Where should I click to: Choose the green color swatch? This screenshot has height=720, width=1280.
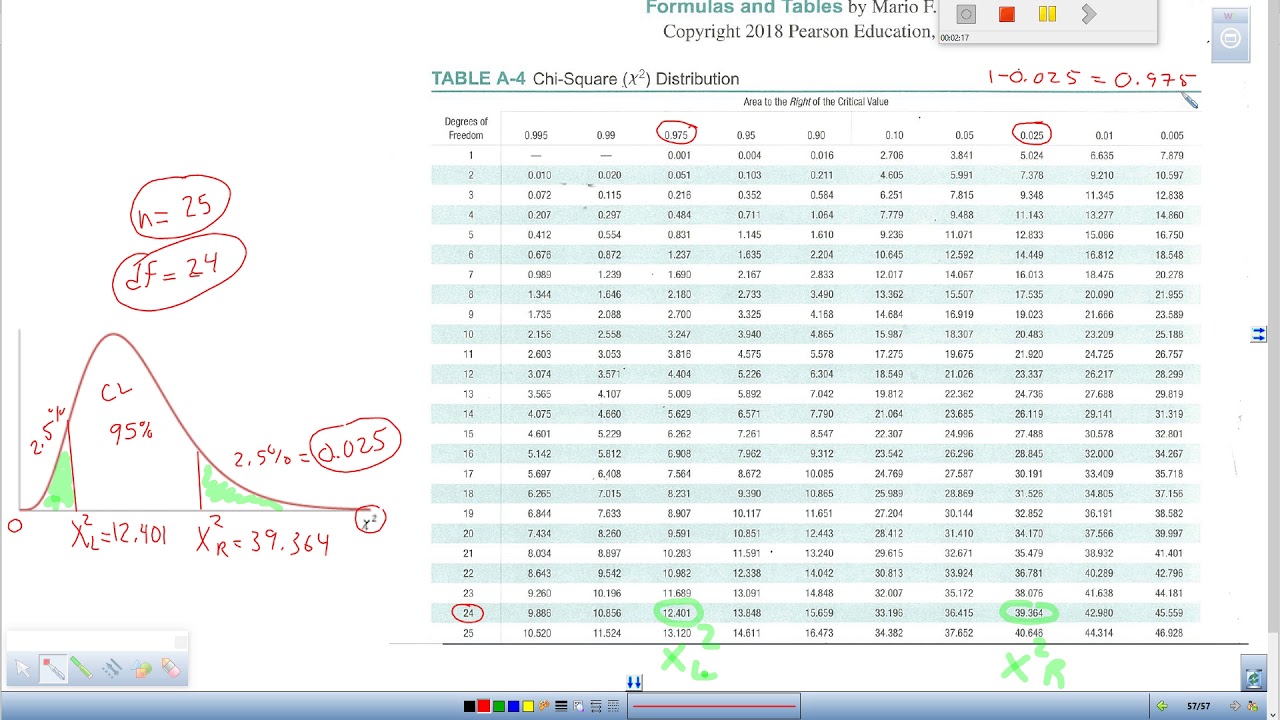499,706
